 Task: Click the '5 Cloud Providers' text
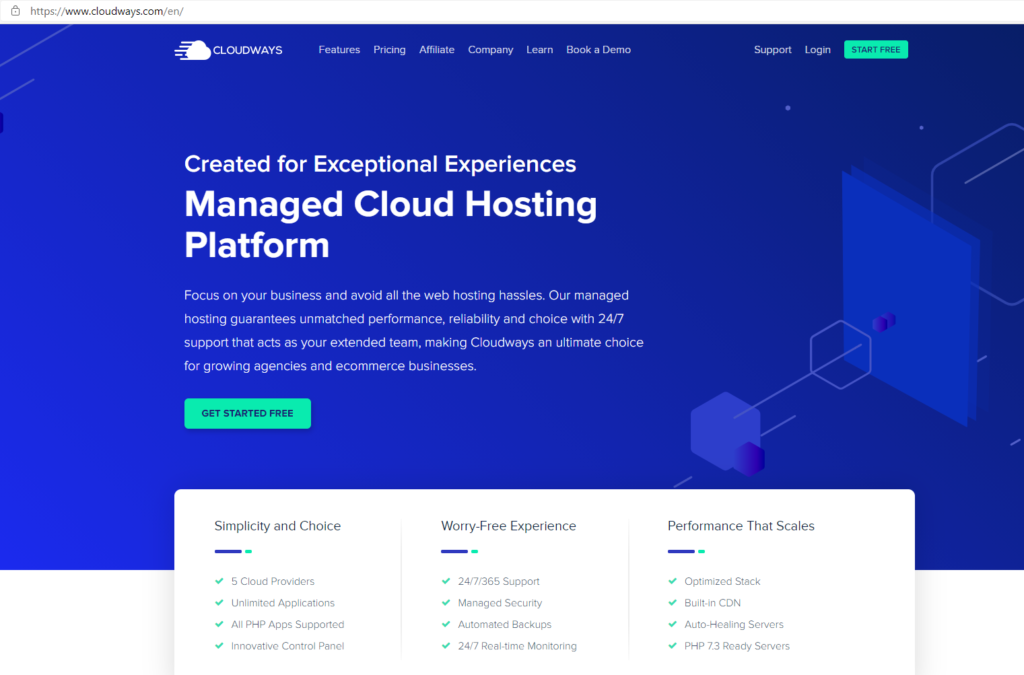(272, 581)
